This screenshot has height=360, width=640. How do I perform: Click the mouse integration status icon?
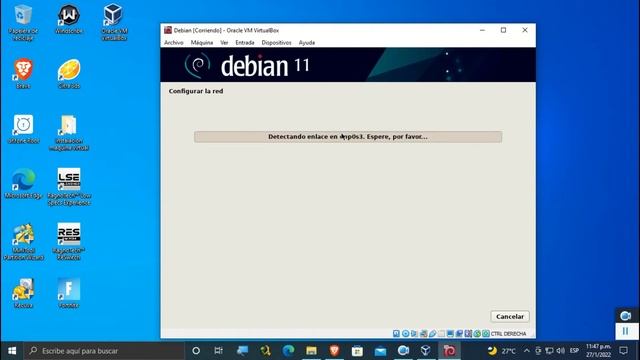[477, 333]
